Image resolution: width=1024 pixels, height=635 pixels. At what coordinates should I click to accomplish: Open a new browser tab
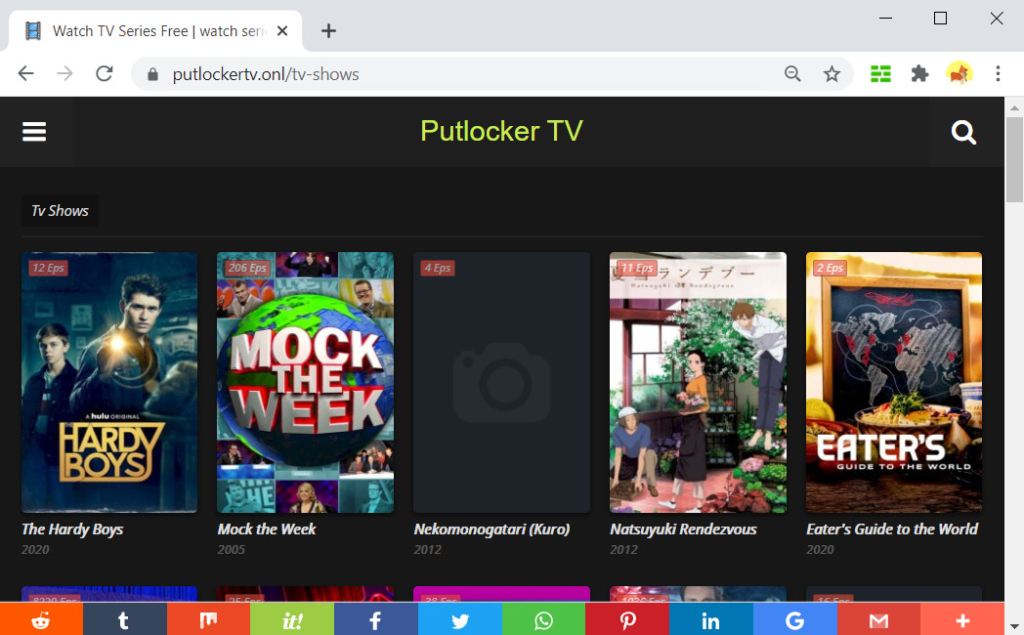(328, 31)
